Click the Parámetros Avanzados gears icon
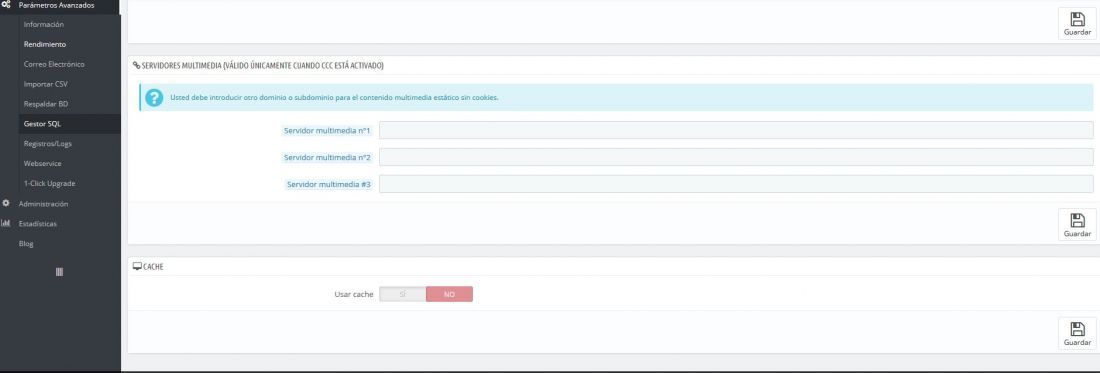The image size is (1100, 373). [x=6, y=5]
